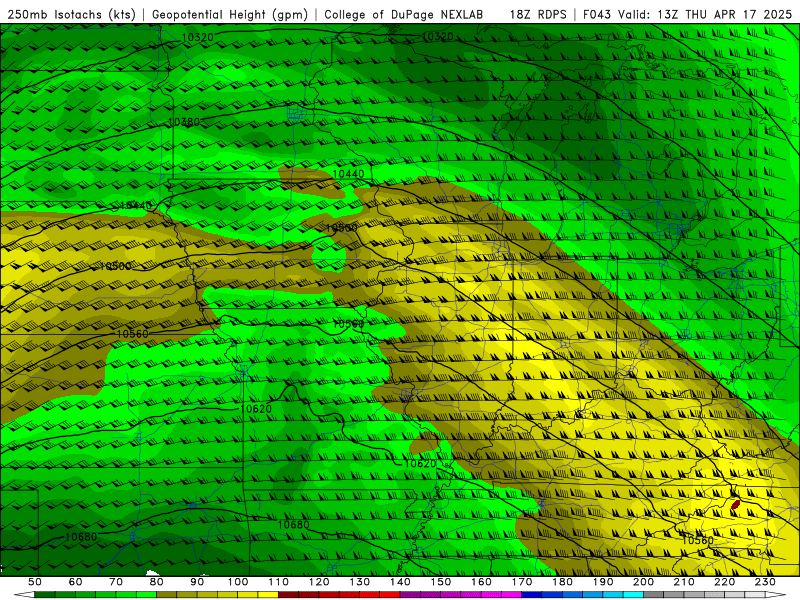Select the 70 tick label on the legend
Viewport: 800px width, 600px height.
pos(116,582)
